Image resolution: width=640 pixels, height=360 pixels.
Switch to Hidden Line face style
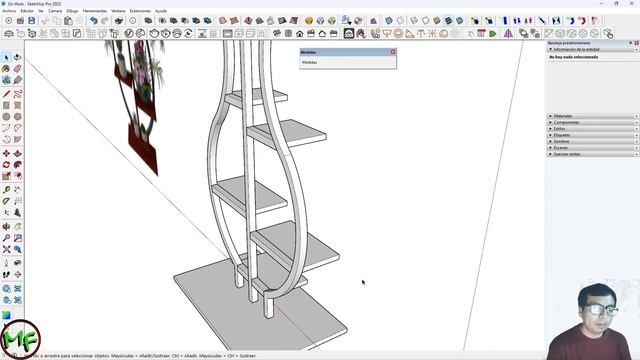(x=426, y=20)
